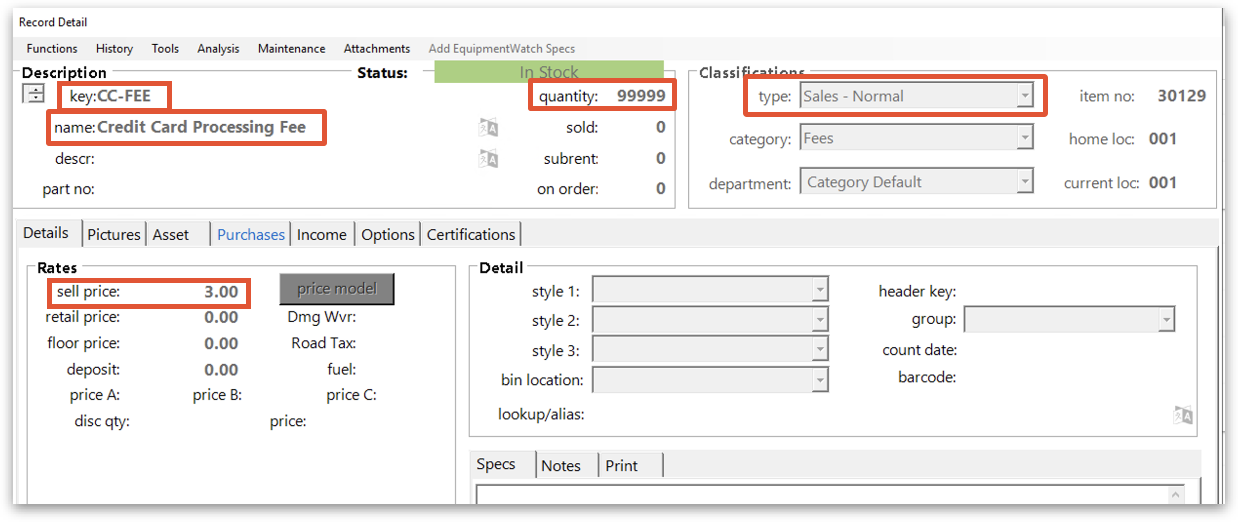Click the retail price value 0.00
Screen dimensions: 1238x522
(221, 317)
